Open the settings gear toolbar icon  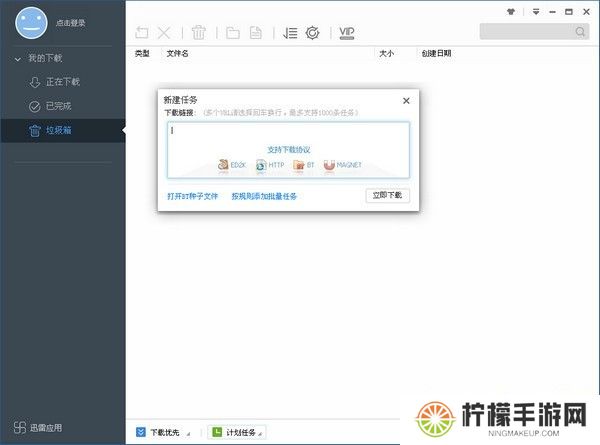(313, 33)
